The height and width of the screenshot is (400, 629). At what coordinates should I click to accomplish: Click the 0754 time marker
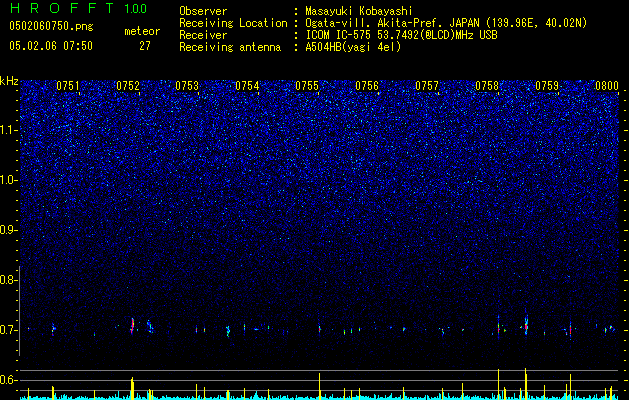click(x=247, y=86)
